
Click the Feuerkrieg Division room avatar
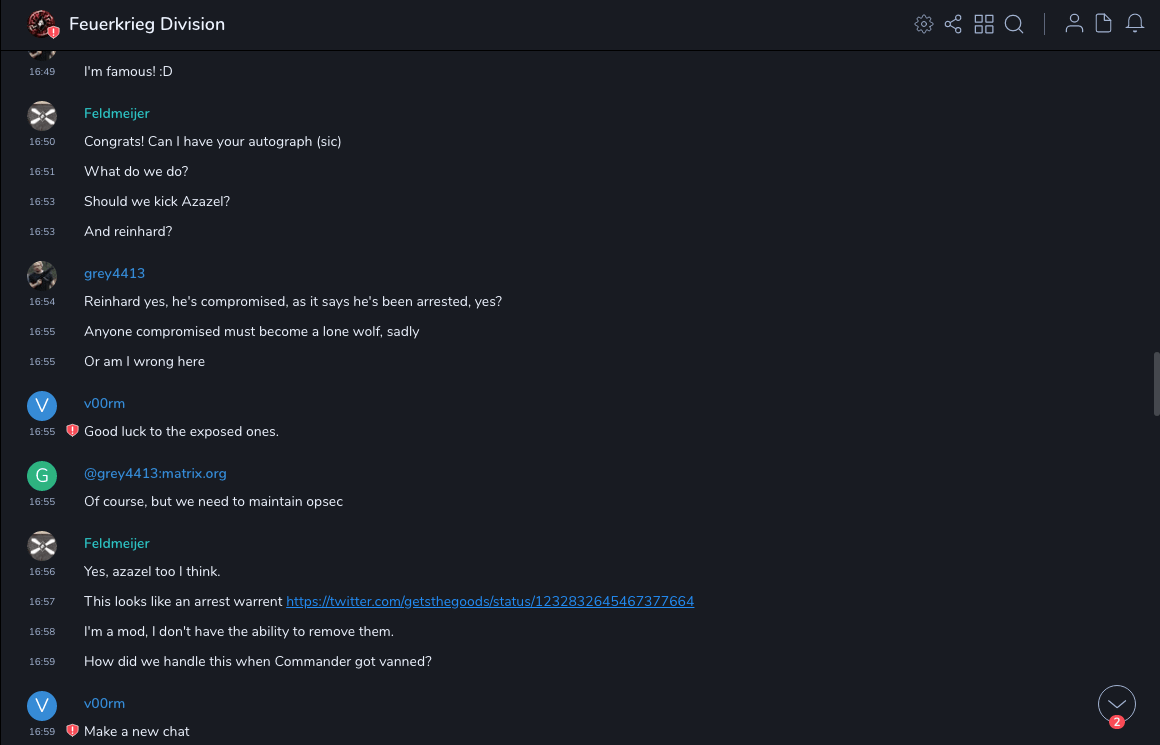(x=42, y=24)
